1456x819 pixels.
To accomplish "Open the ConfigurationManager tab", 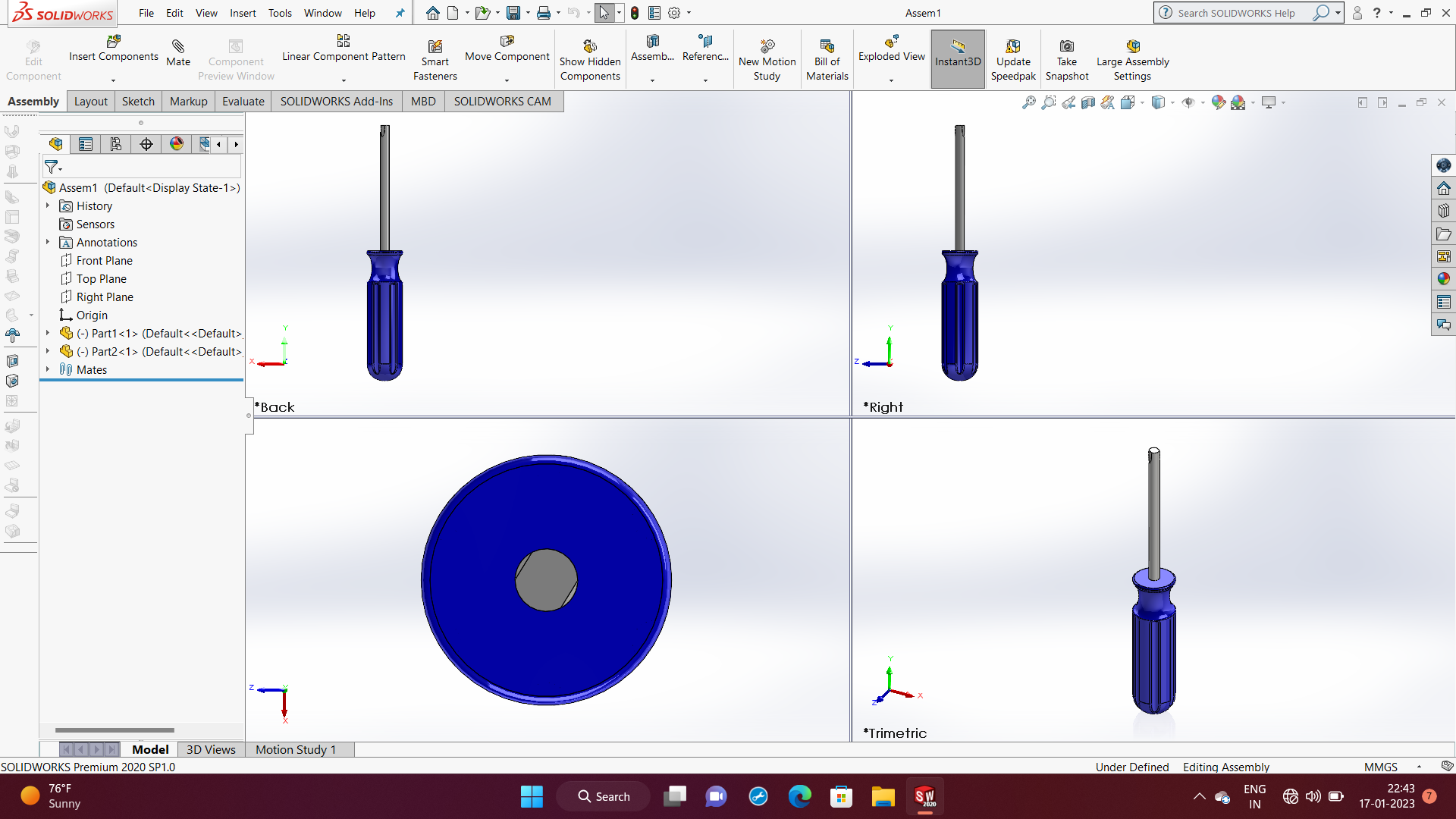I will click(x=116, y=144).
